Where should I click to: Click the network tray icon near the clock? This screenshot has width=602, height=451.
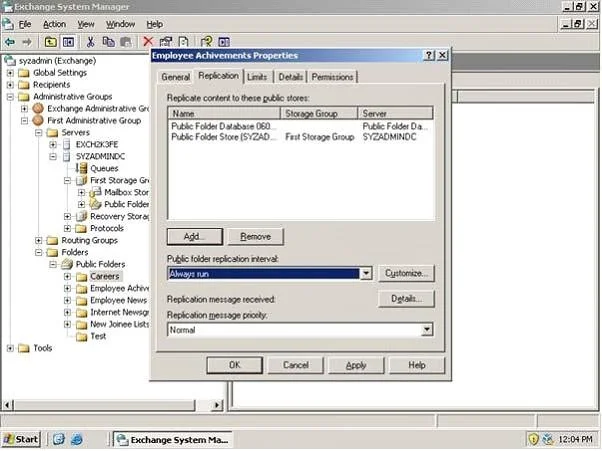(547, 438)
